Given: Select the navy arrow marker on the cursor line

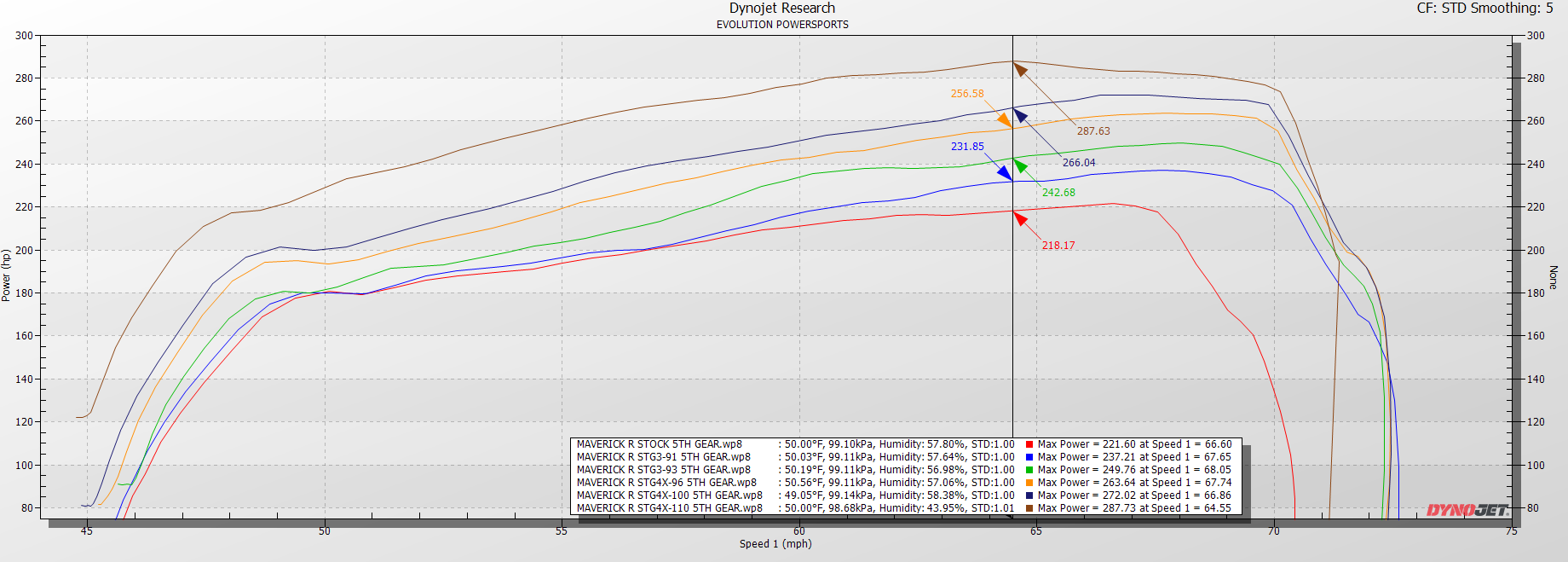Looking at the screenshot, I should pyautogui.click(x=1020, y=115).
